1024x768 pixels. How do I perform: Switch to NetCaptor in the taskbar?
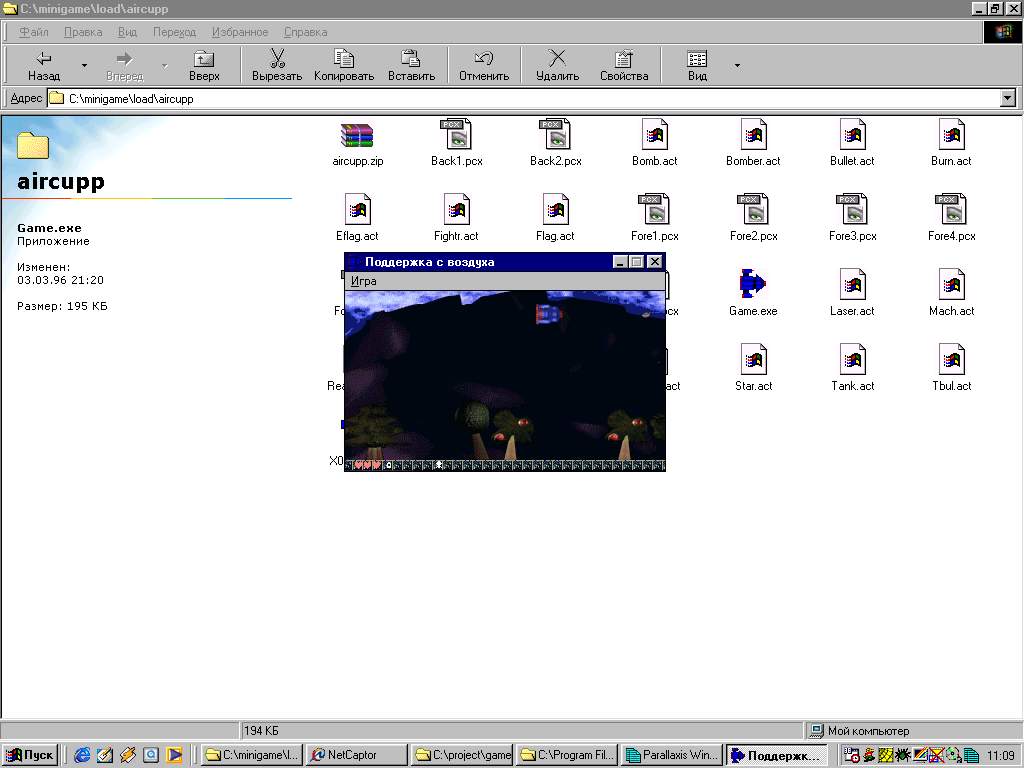click(x=356, y=755)
